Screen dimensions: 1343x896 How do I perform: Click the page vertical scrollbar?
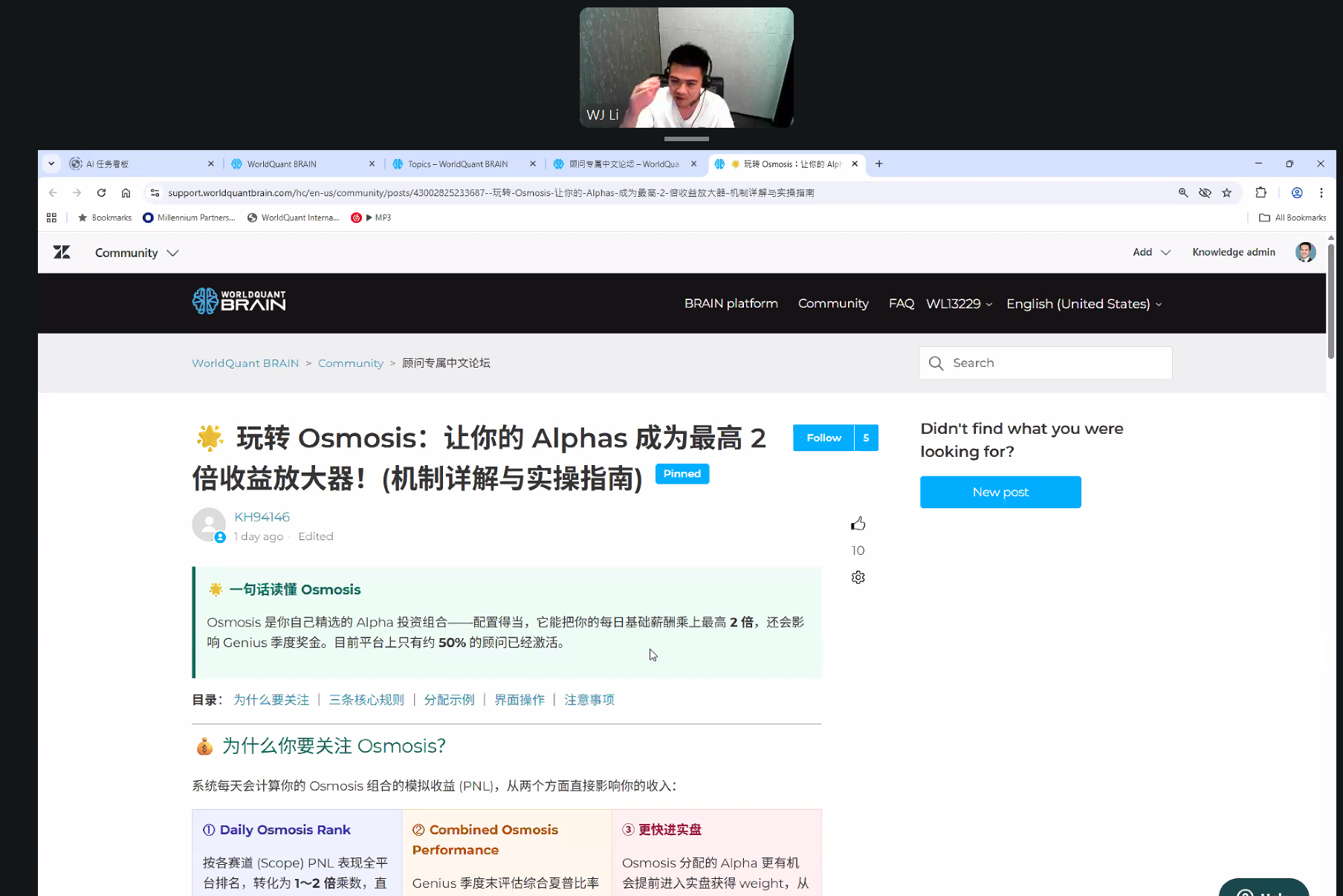[1330, 301]
